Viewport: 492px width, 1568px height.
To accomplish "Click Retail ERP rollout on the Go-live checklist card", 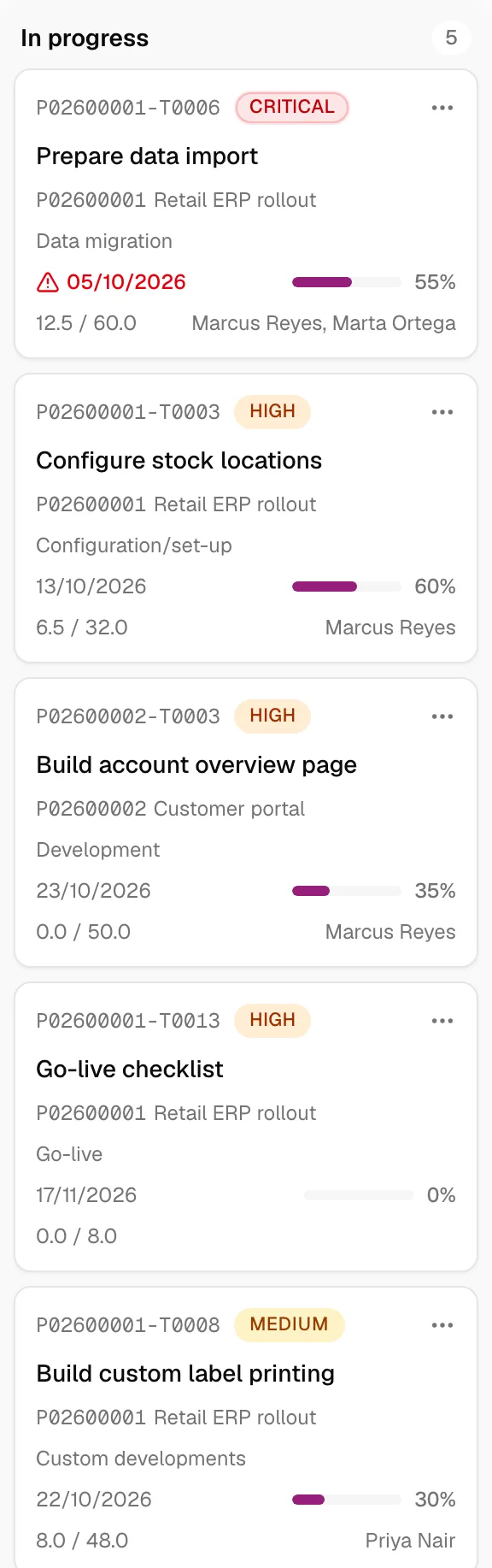I will pos(235,1113).
